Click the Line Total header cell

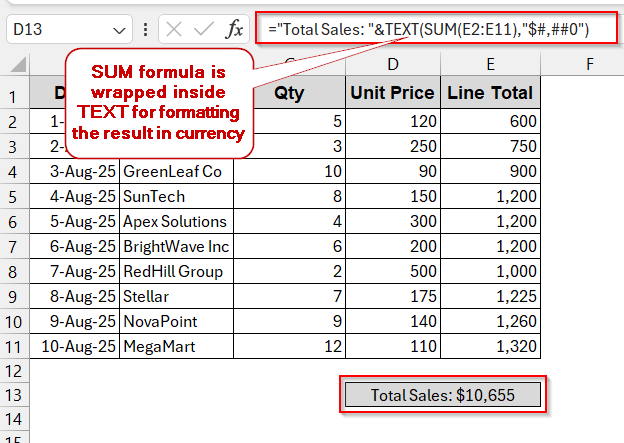pyautogui.click(x=490, y=94)
